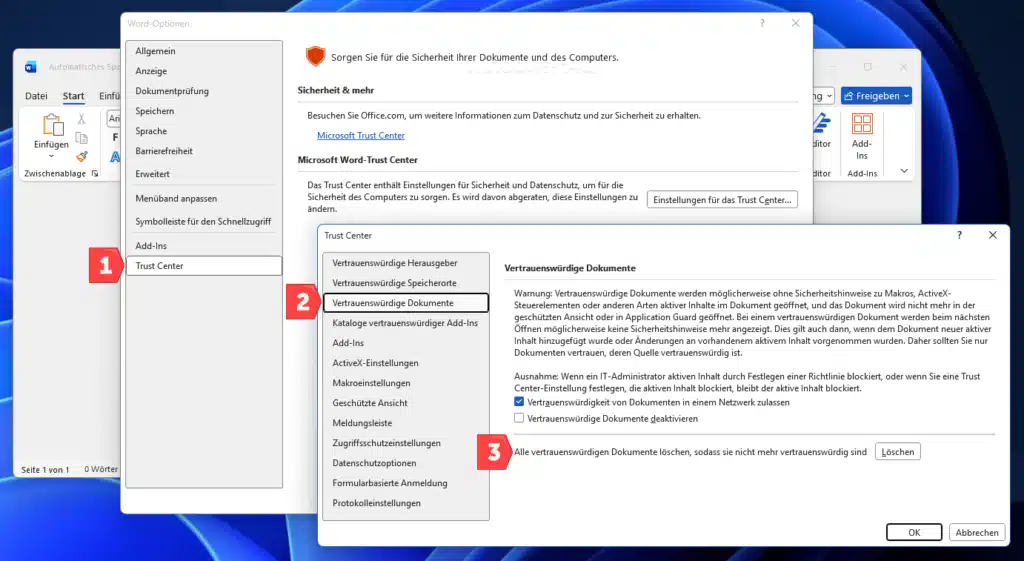Open Datenschutzoptionen section
Image resolution: width=1024 pixels, height=561 pixels.
(406, 463)
